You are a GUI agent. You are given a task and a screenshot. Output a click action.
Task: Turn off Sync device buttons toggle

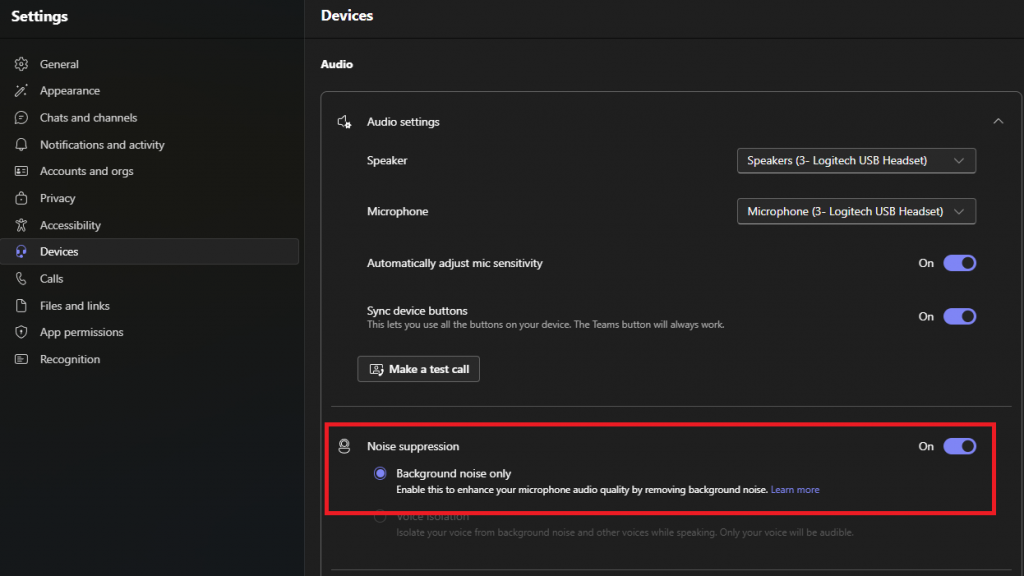click(x=959, y=316)
